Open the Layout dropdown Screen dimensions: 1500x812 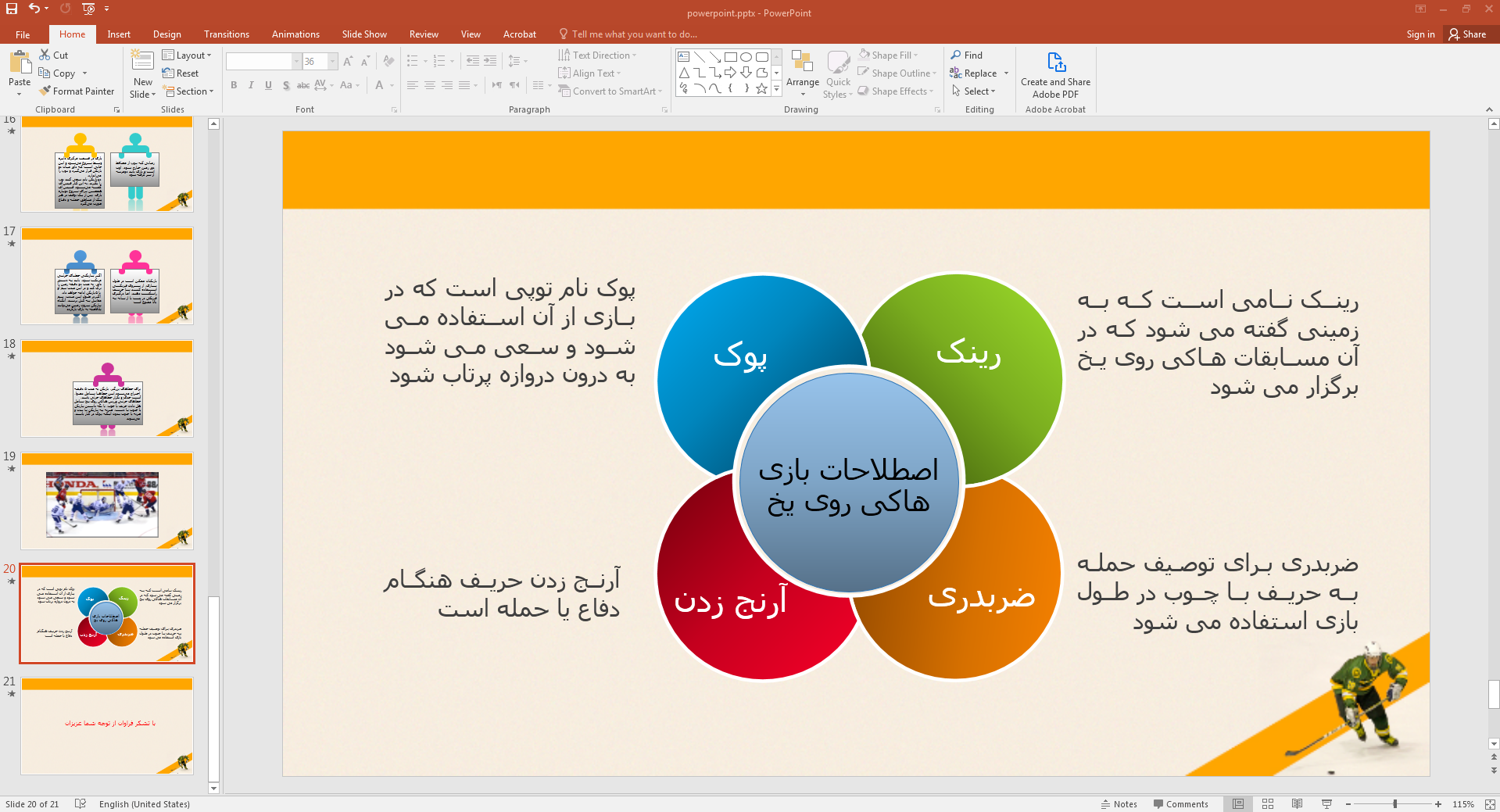click(187, 55)
